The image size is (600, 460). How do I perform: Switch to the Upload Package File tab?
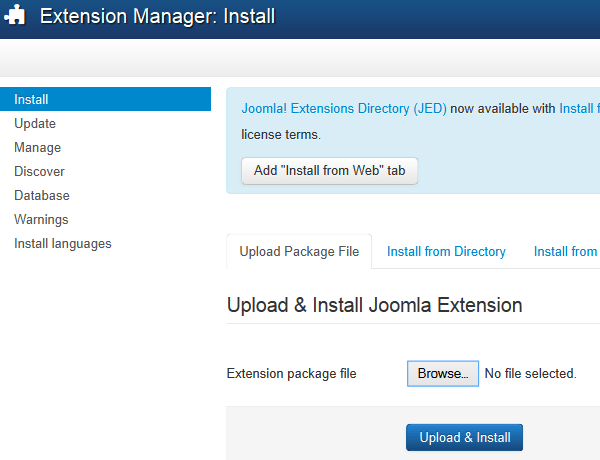click(299, 252)
